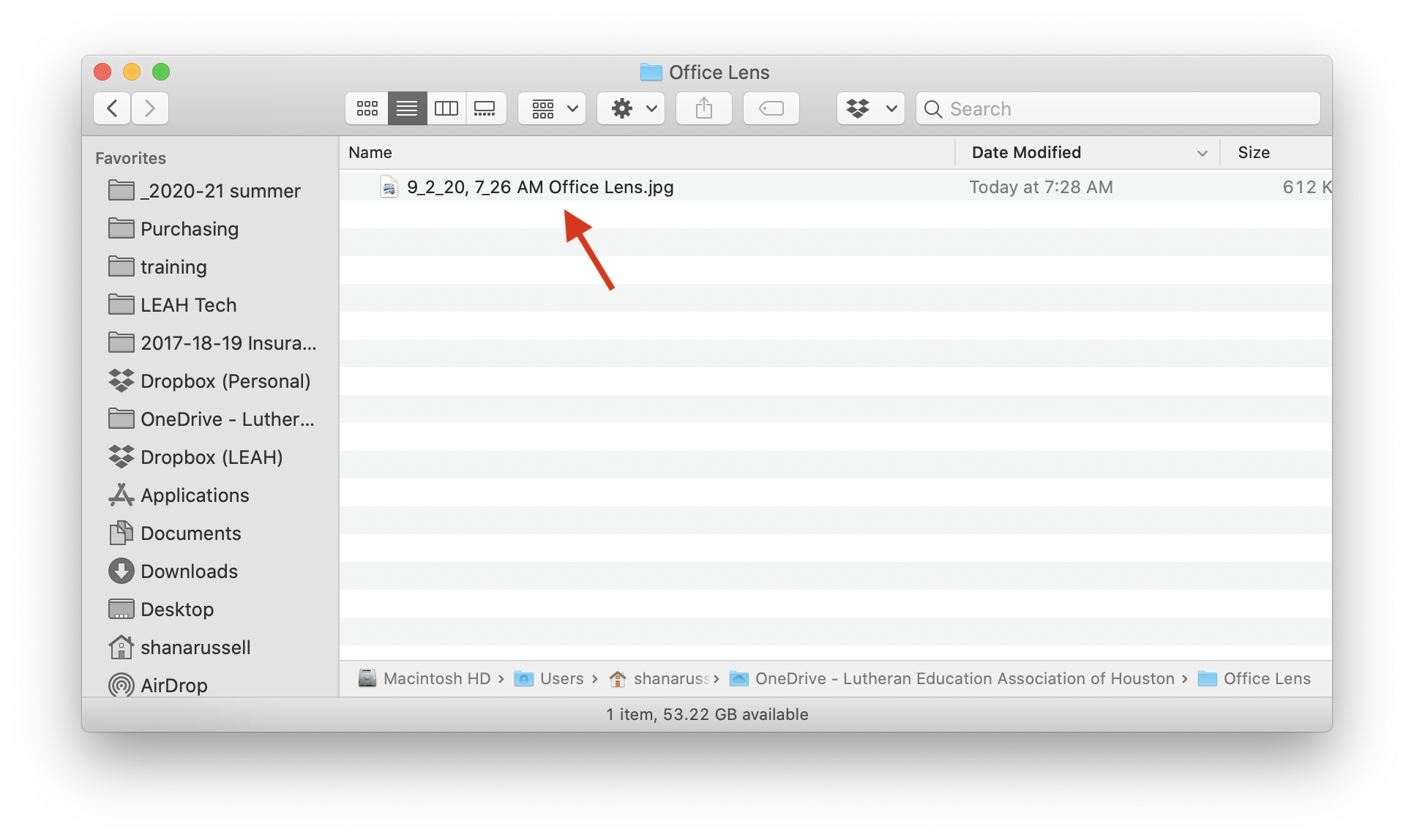Image resolution: width=1414 pixels, height=840 pixels.
Task: Open Dropbox (Personal) in the sidebar
Action: [211, 381]
